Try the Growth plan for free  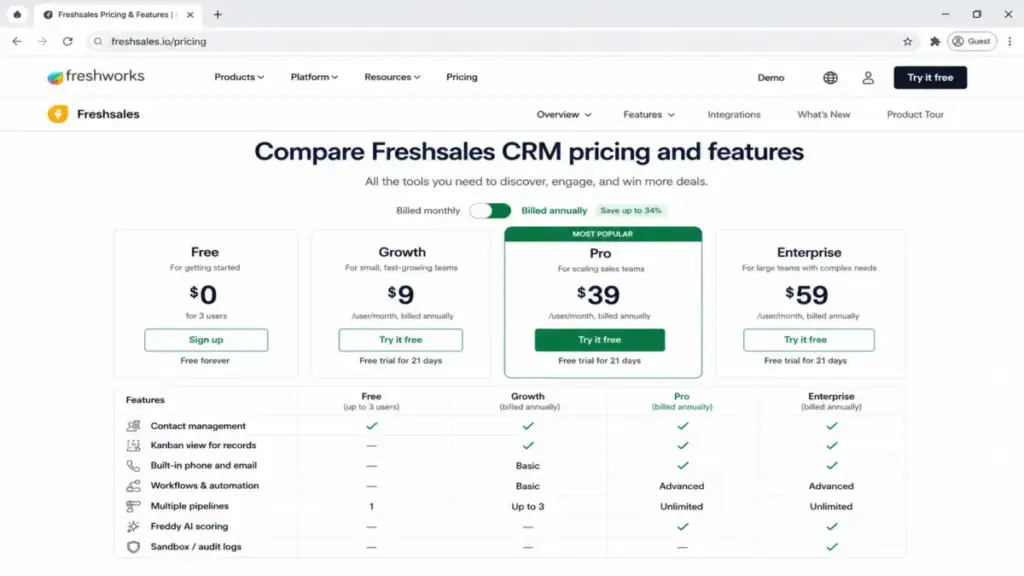click(x=400, y=340)
